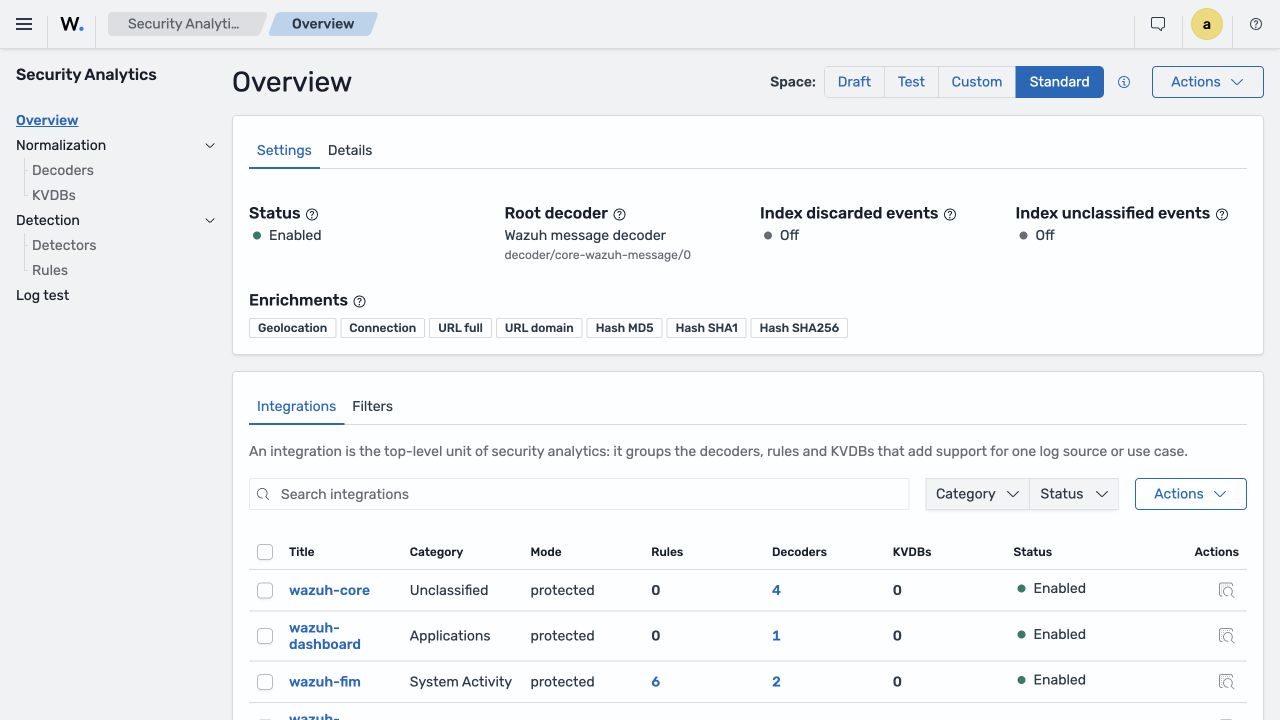Open Log test in sidebar

click(x=43, y=295)
